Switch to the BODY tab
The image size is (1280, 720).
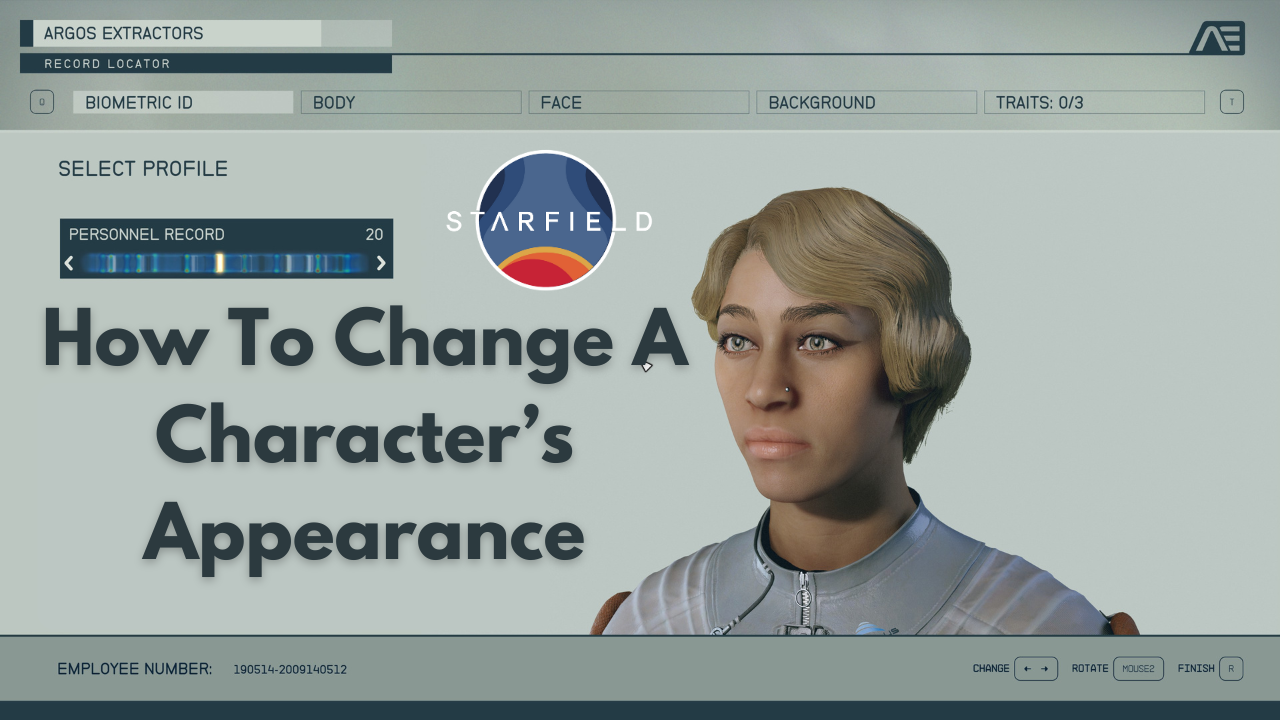tap(411, 102)
